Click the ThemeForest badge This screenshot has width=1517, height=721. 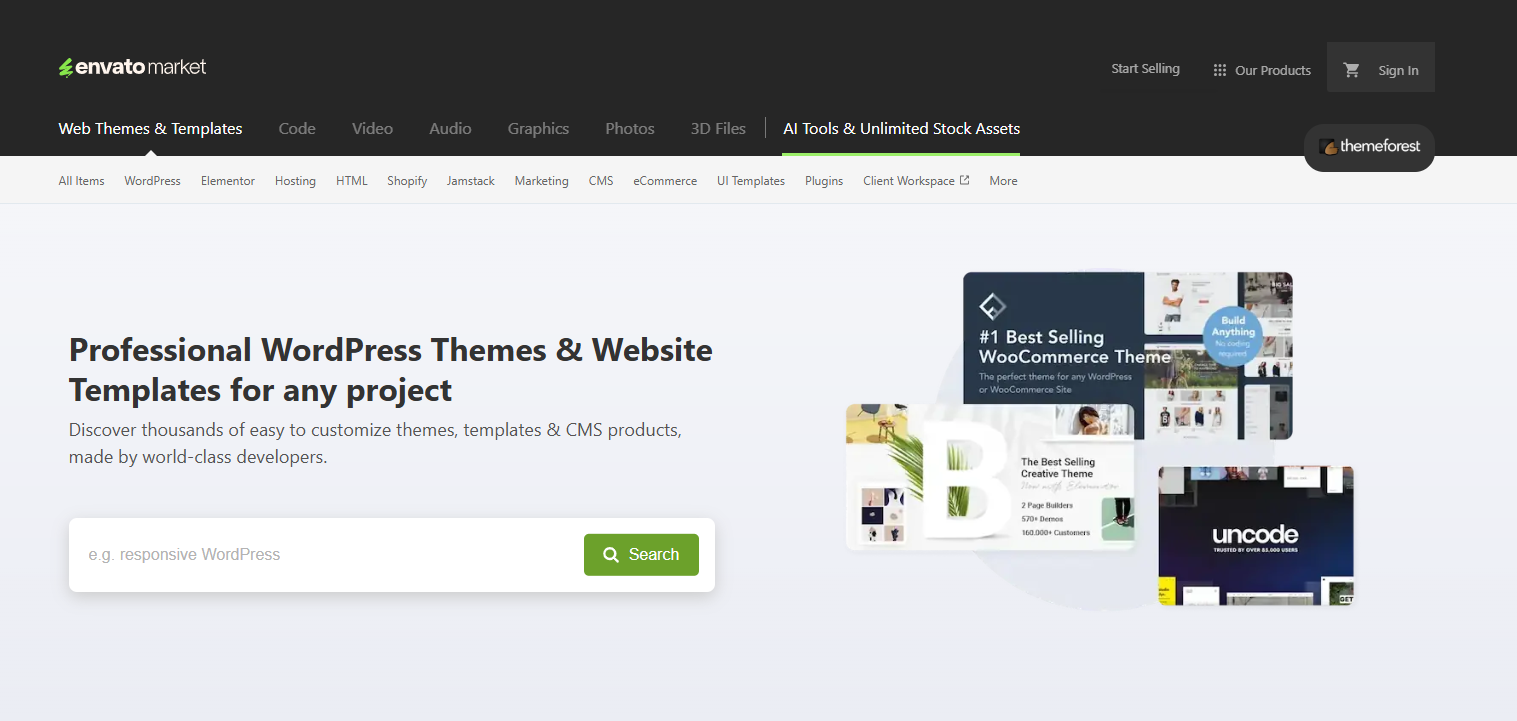point(1369,147)
